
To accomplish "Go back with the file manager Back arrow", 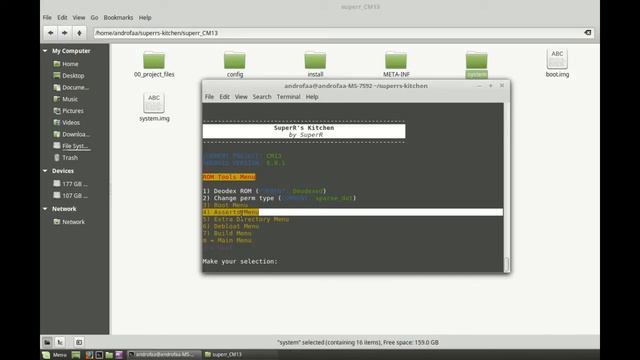I will (x=50, y=33).
